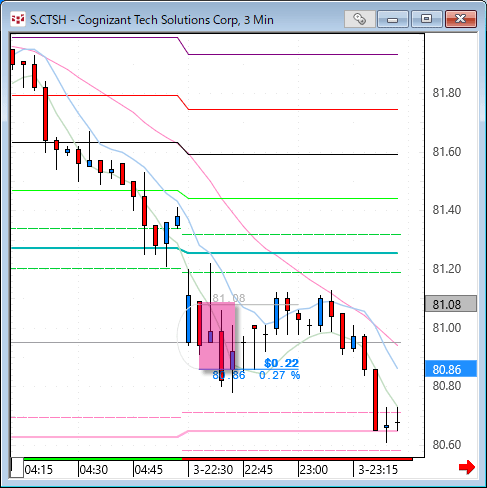Click the 80.60 price label on scale
487x488 pixels.
(447, 444)
